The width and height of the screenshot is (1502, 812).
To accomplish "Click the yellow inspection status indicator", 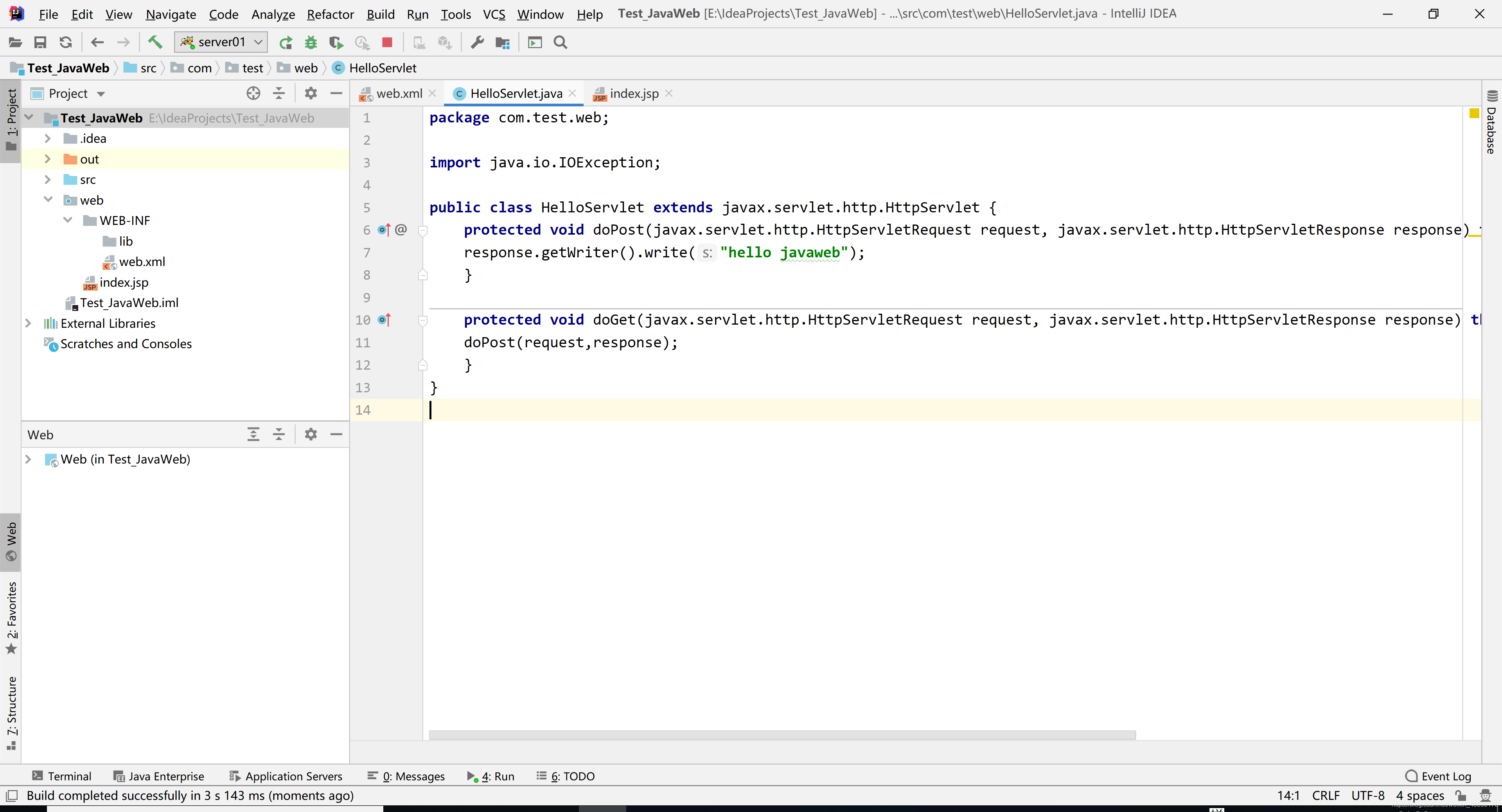I will coord(1474,114).
